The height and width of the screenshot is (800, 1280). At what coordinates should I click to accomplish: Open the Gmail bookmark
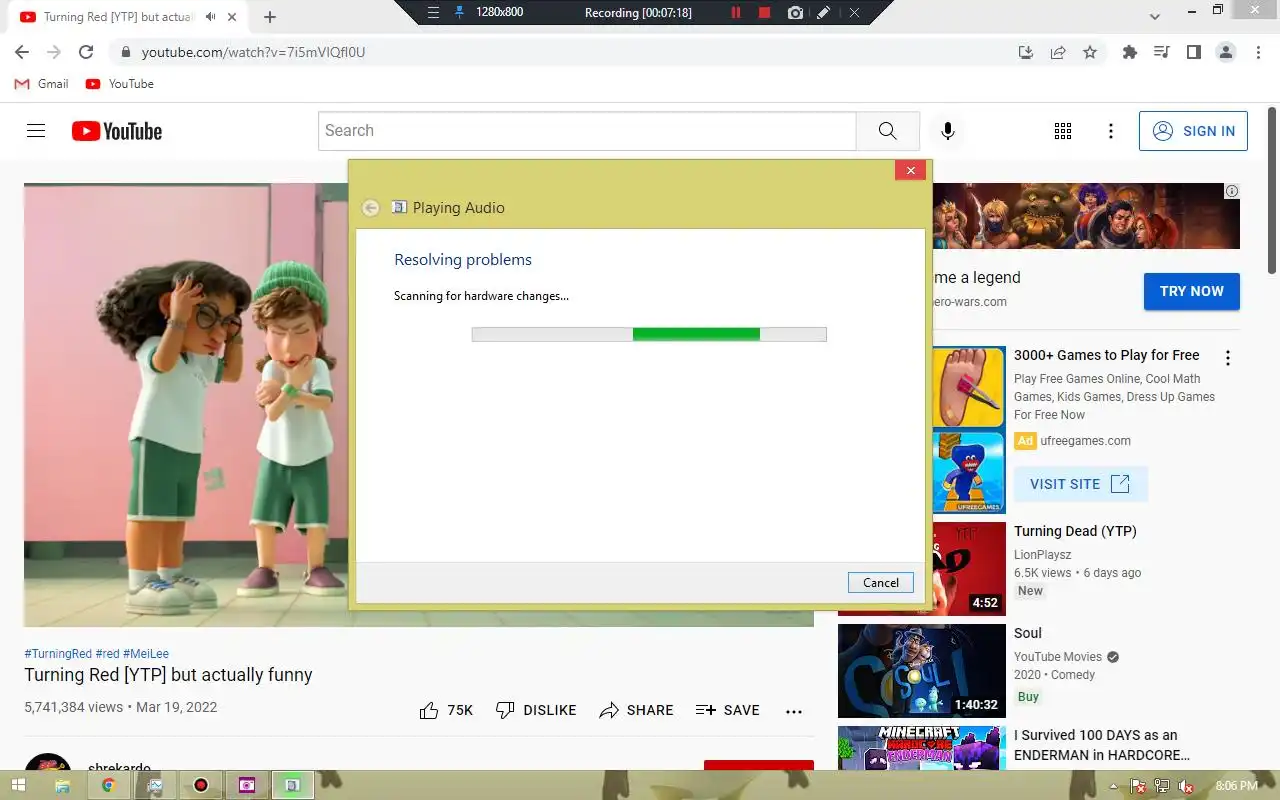(42, 84)
